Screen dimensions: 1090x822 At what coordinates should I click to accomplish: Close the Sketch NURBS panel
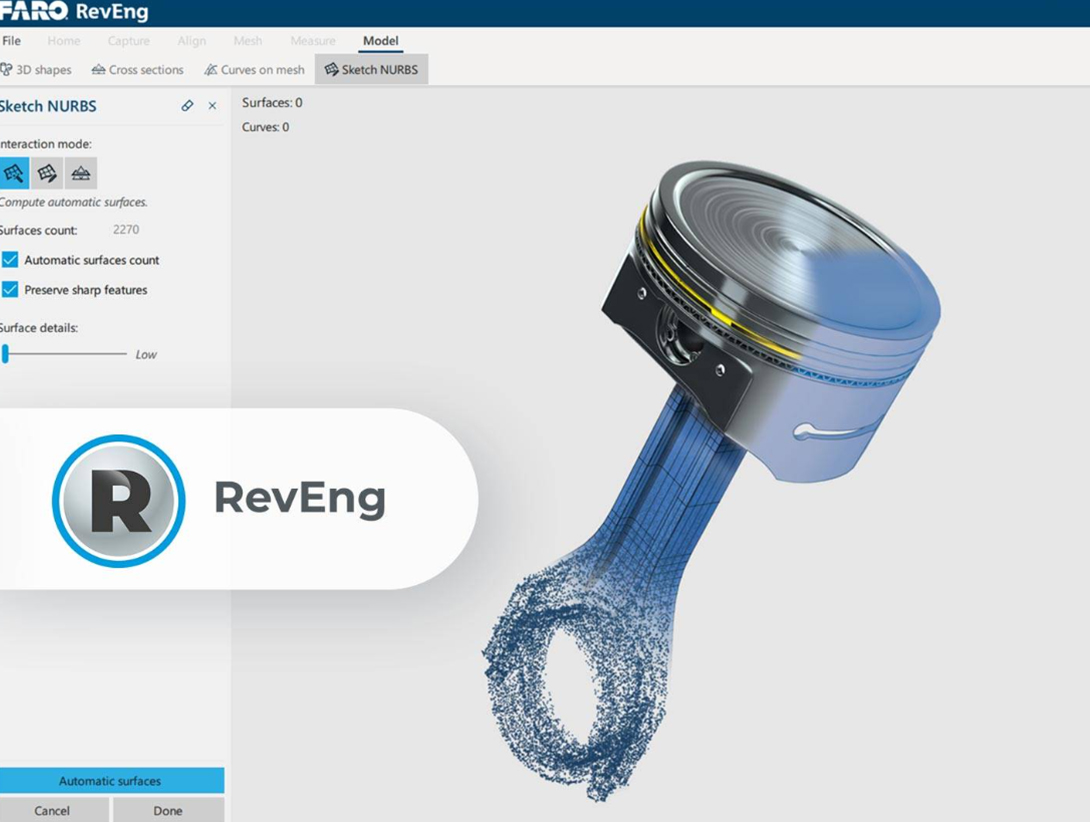pos(212,106)
